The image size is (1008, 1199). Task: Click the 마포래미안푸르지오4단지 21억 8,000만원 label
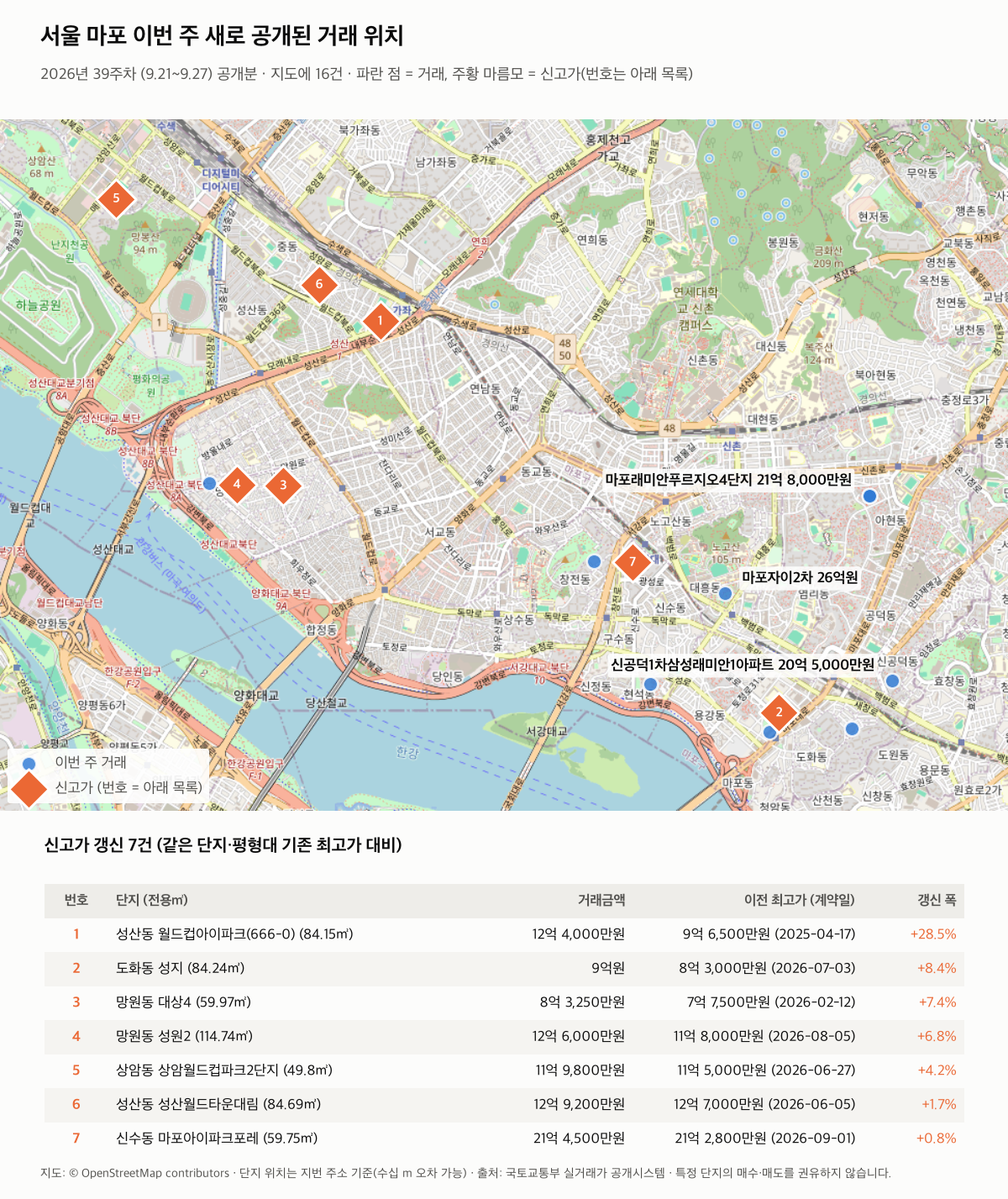[728, 480]
